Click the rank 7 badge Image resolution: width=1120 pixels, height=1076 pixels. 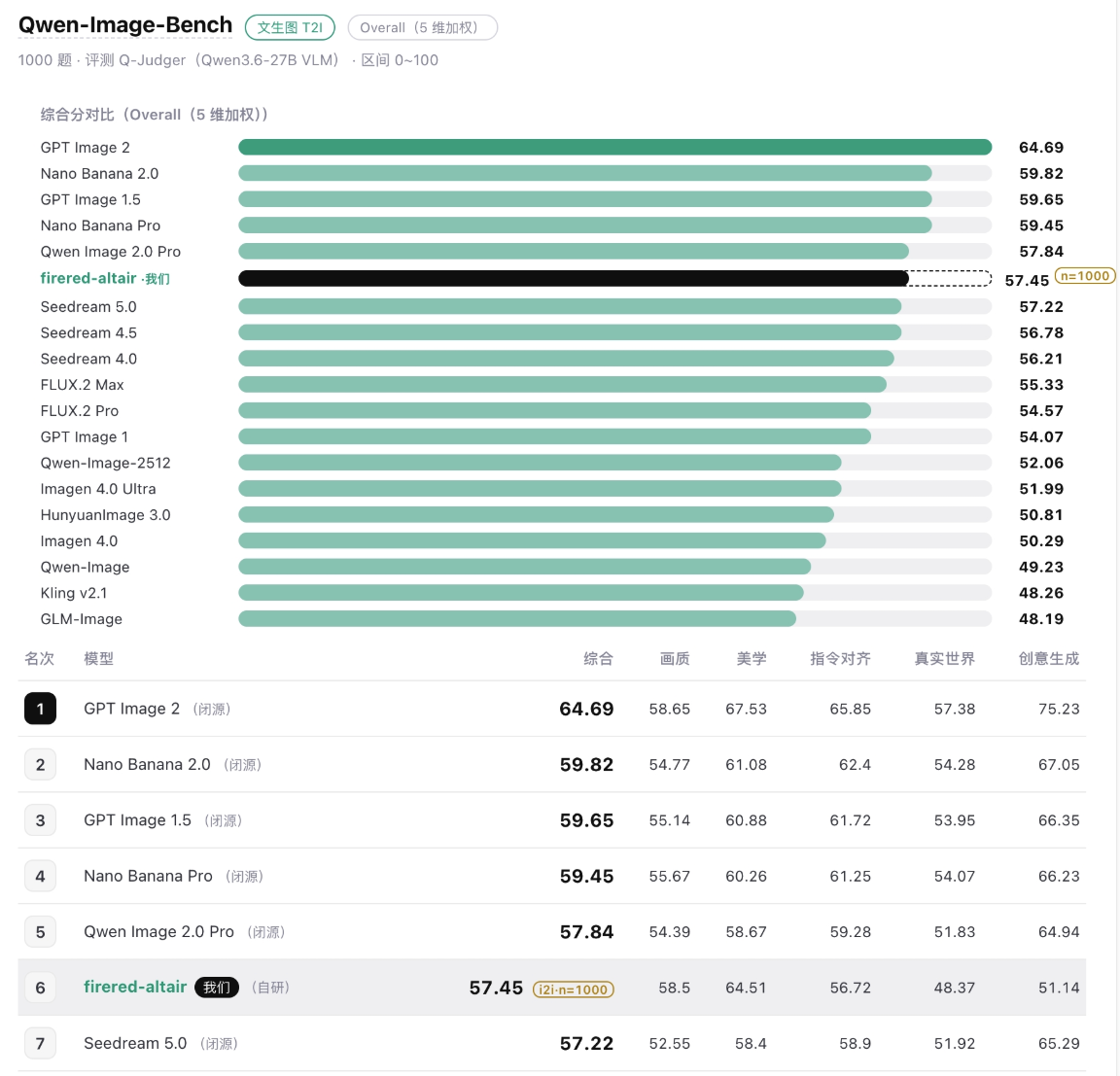(x=40, y=1043)
